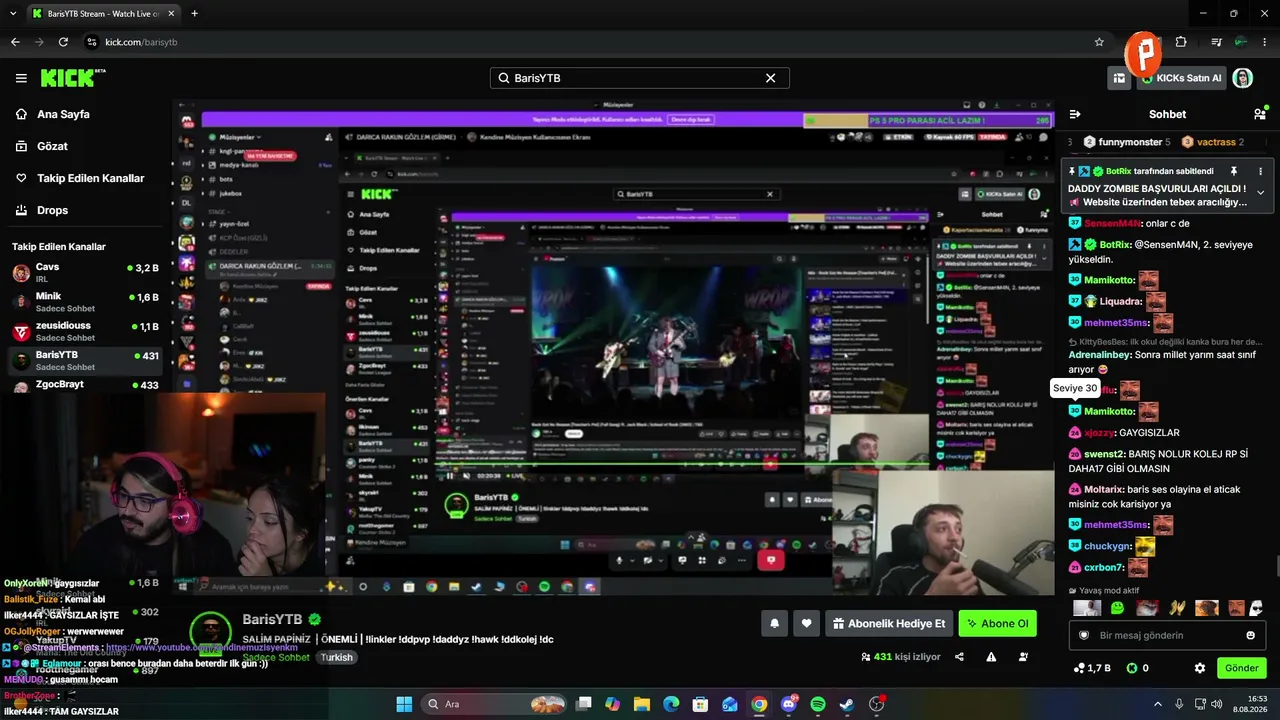1280x720 pixels.
Task: Open File Explorer from the taskbar
Action: click(x=641, y=704)
